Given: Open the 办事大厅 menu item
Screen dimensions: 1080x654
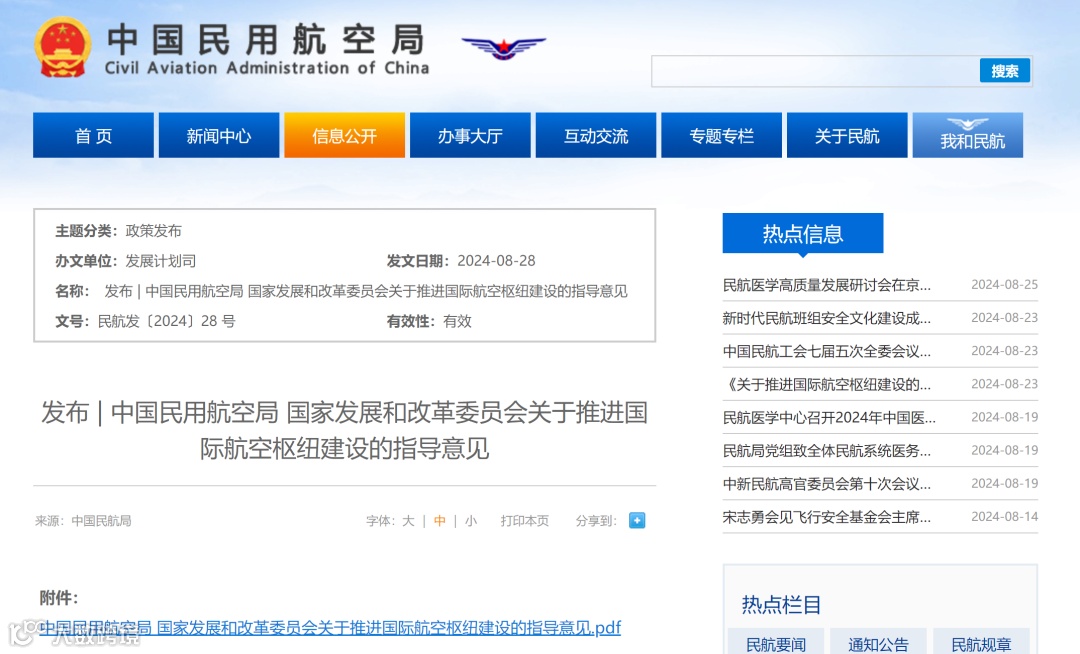Looking at the screenshot, I should click(x=470, y=136).
